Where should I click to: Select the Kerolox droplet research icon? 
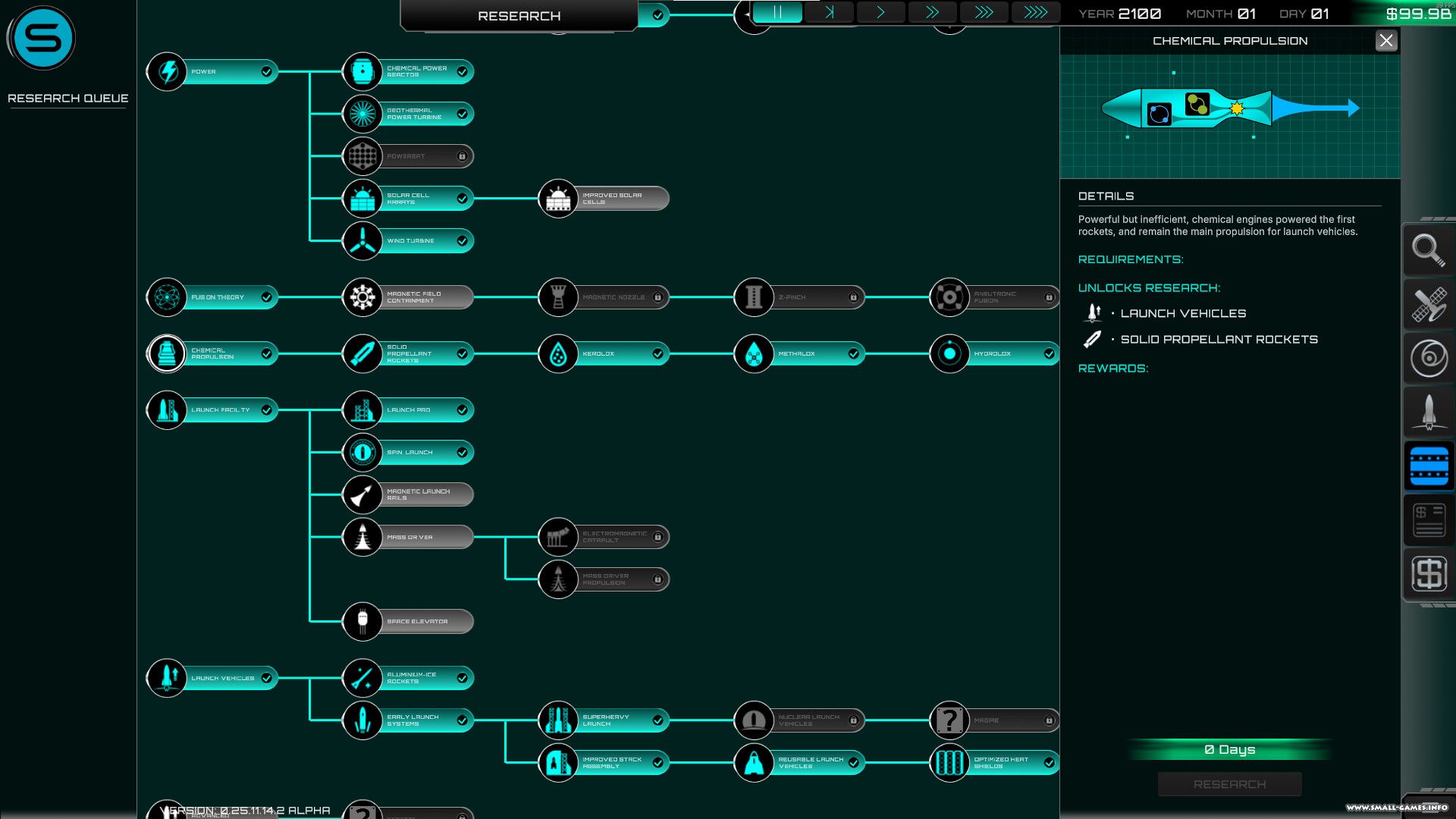pos(558,353)
